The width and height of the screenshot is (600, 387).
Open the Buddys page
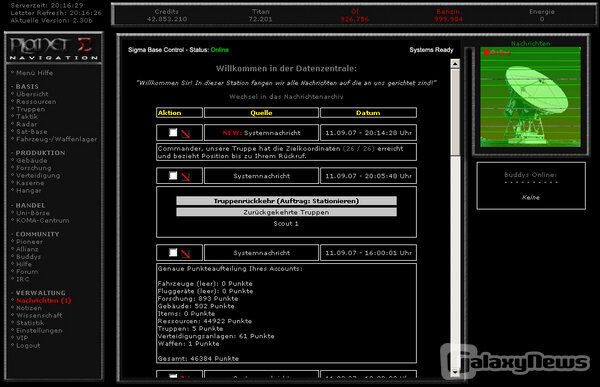coord(28,256)
